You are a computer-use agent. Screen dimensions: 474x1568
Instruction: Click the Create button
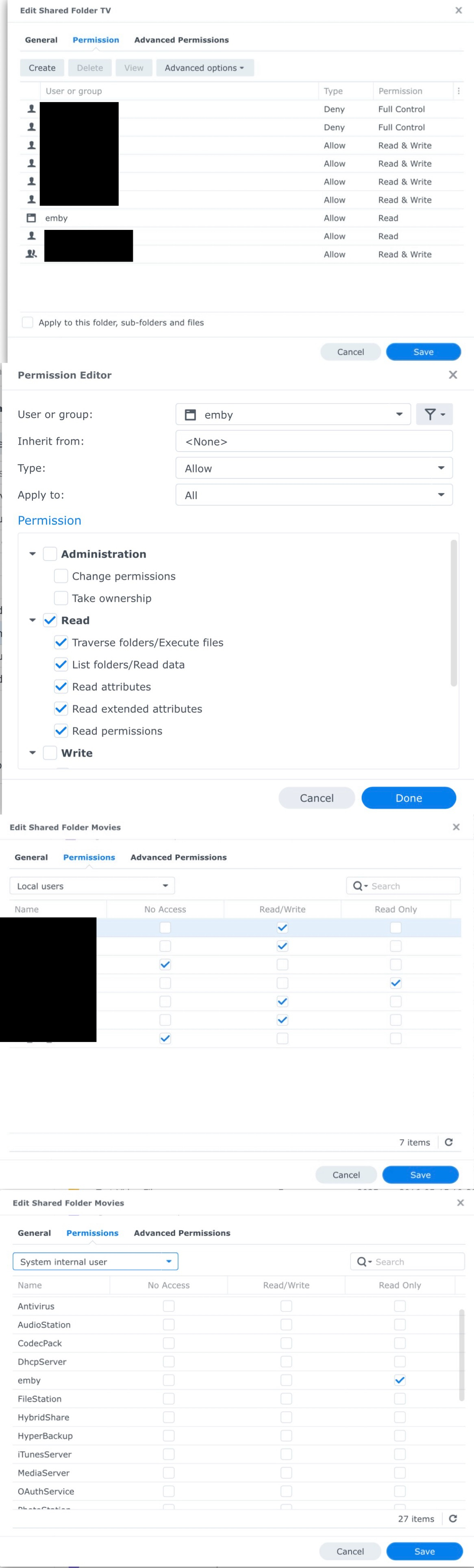(x=42, y=68)
